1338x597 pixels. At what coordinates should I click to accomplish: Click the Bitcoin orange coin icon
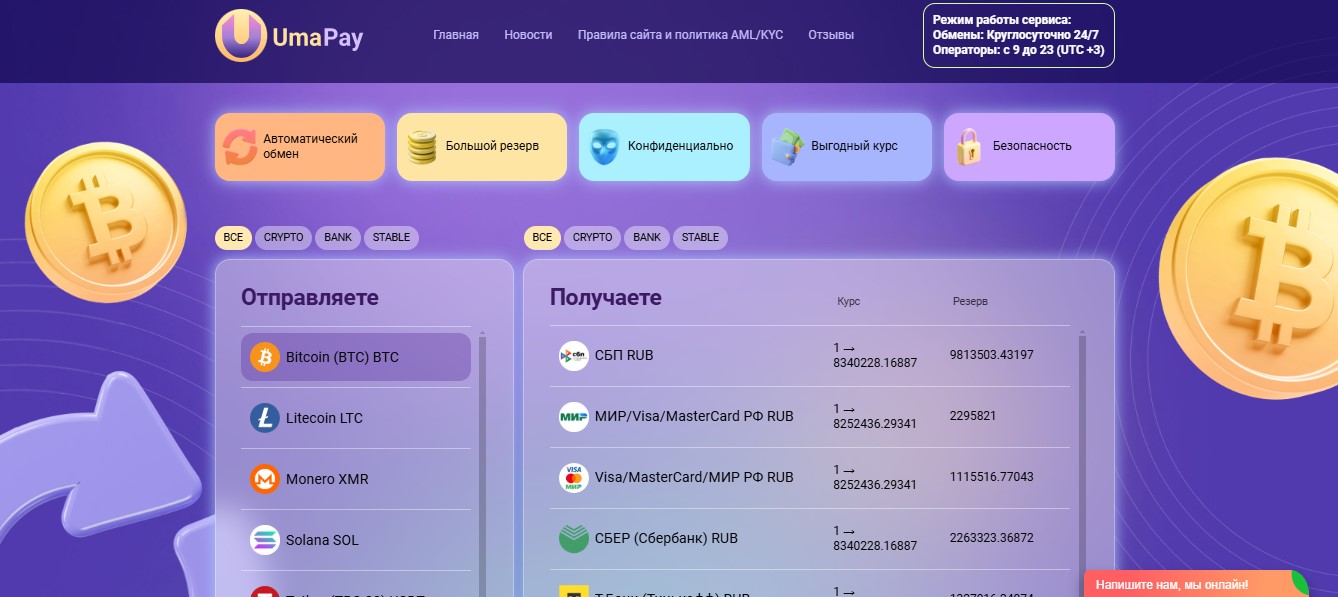pos(265,357)
